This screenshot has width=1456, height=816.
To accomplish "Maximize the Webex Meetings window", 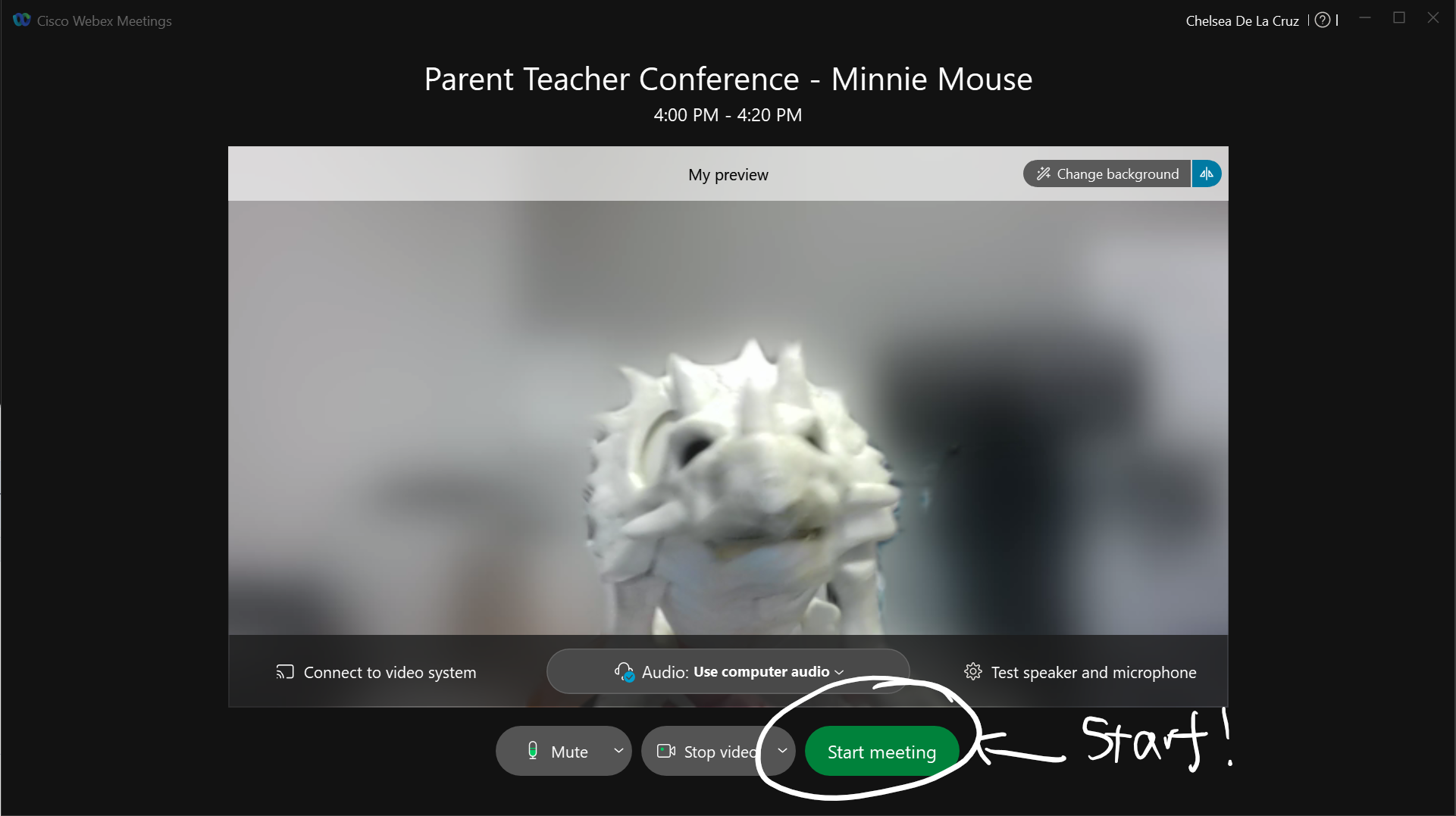I will (1399, 17).
